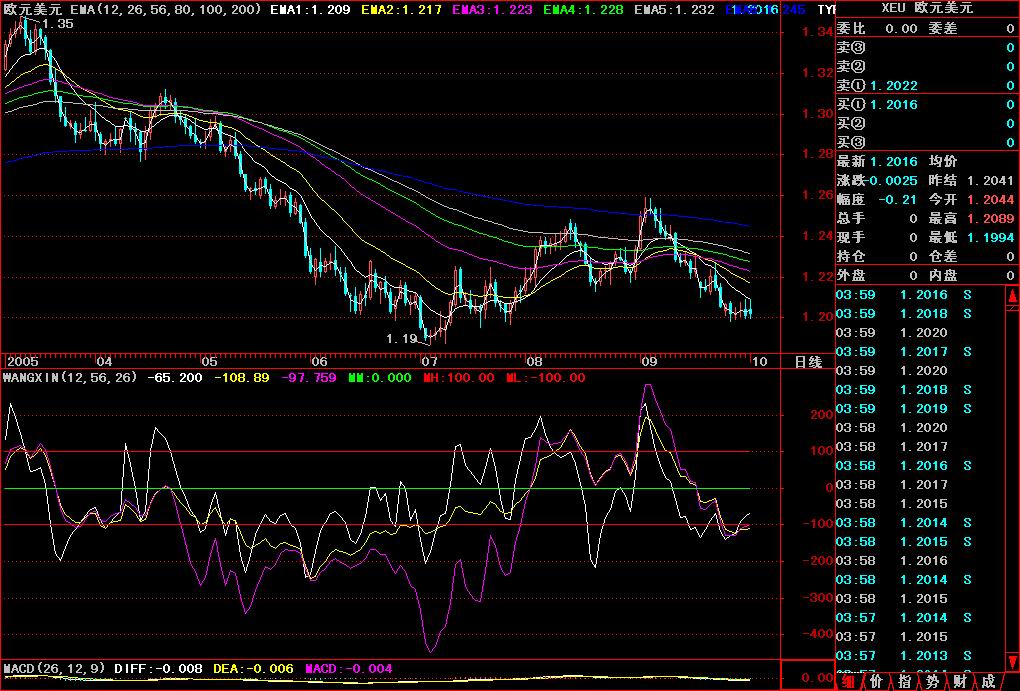Click the EMA(12,26,56,80,100,200) indicator title
Viewport: 1020px width, 691px height.
[x=168, y=10]
